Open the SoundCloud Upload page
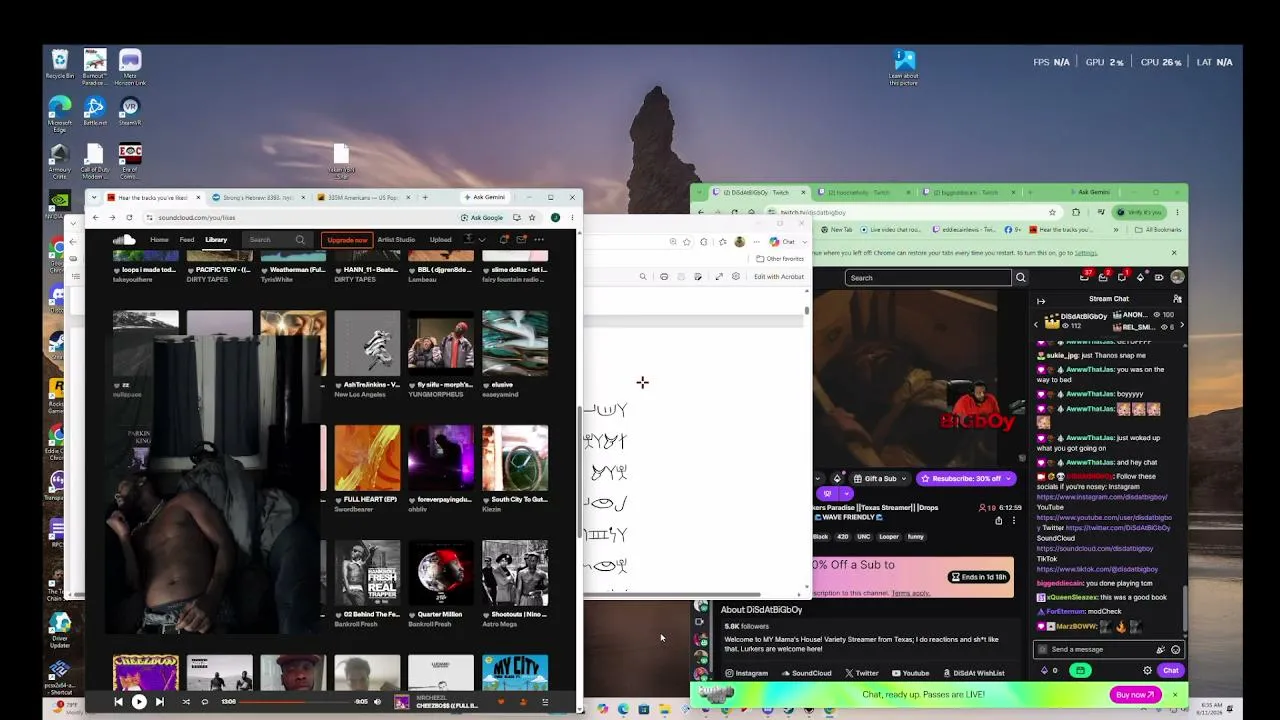Image resolution: width=1280 pixels, height=720 pixels. [x=440, y=240]
